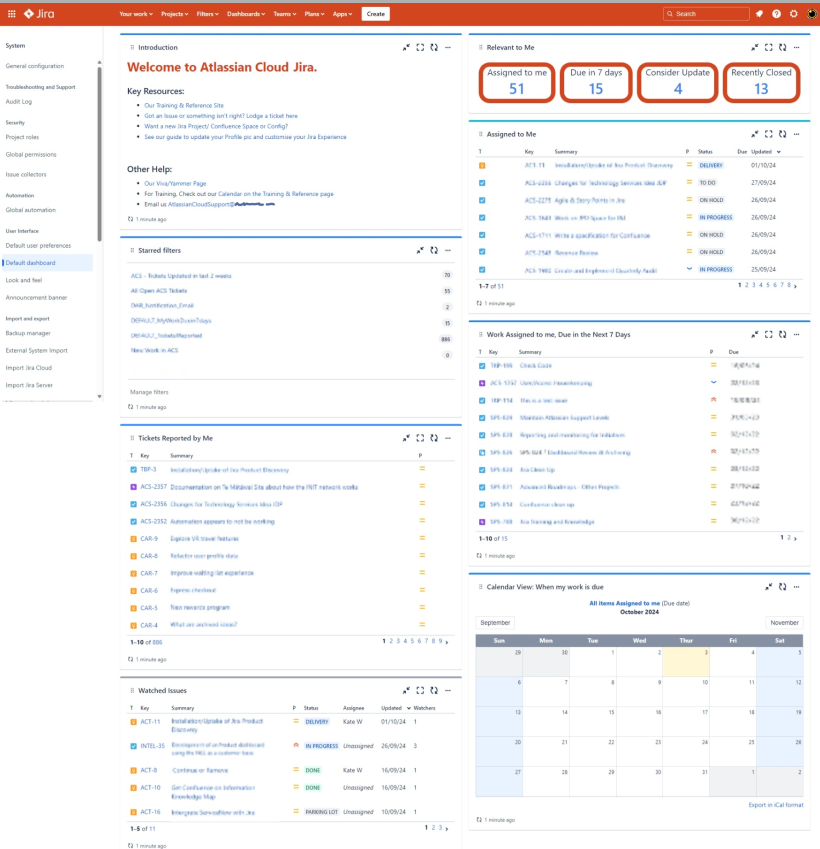This screenshot has width=820, height=849.
Task: Open All Open ACS Tickets filter
Action: coord(159,291)
